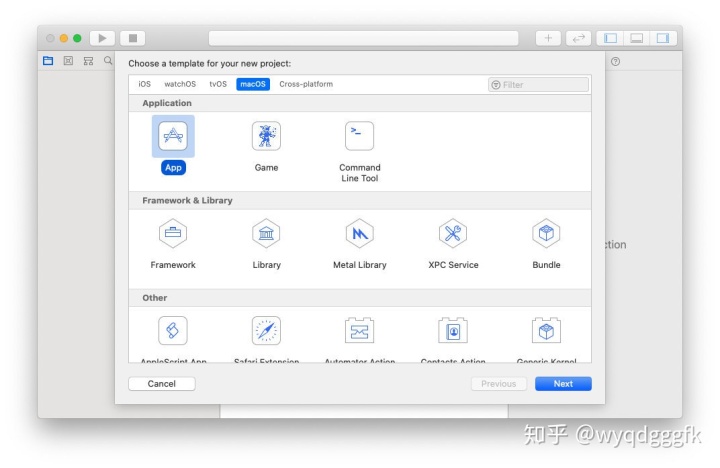
Task: Click the Next button
Action: click(x=563, y=383)
